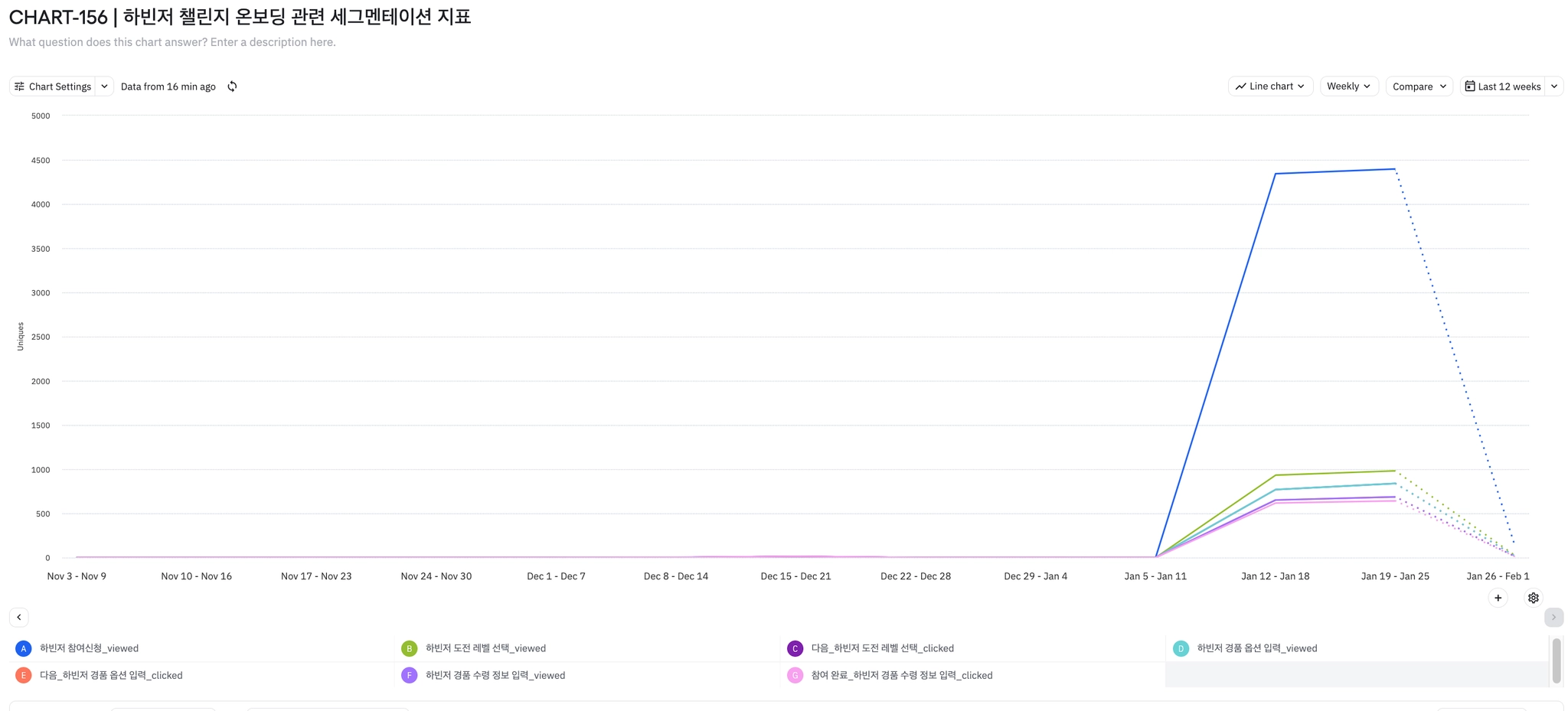
Task: Click the 'Dec 15 - Dec 21' axis label
Action: coord(795,576)
